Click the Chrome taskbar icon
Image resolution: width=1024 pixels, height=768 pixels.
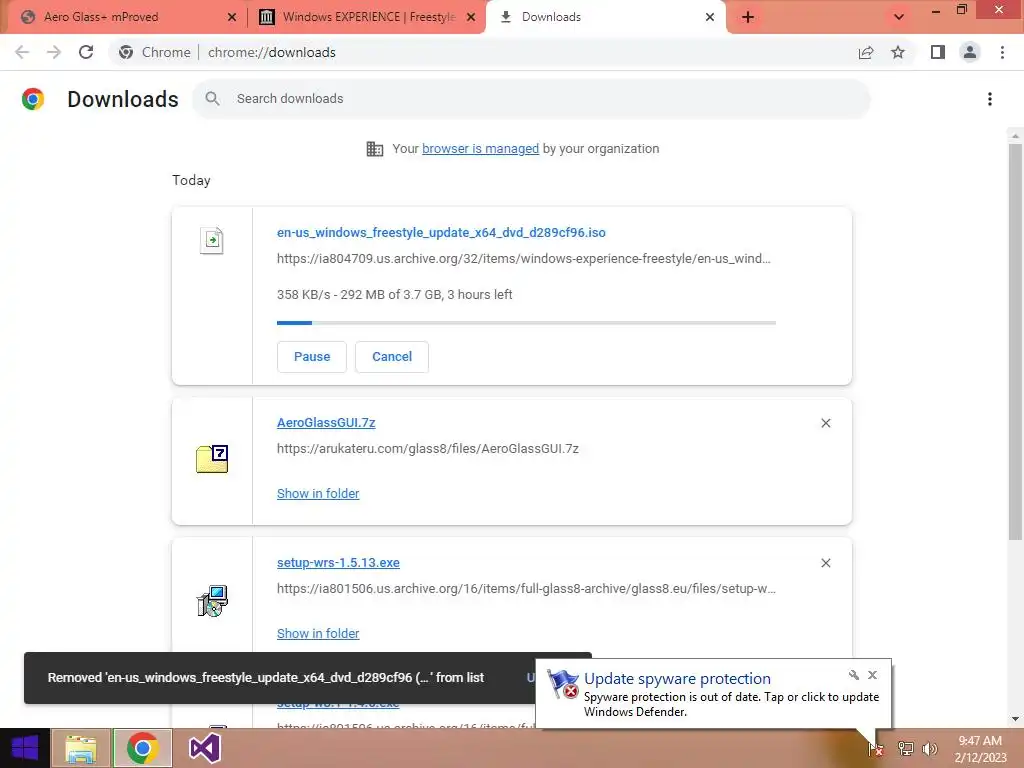click(x=142, y=748)
